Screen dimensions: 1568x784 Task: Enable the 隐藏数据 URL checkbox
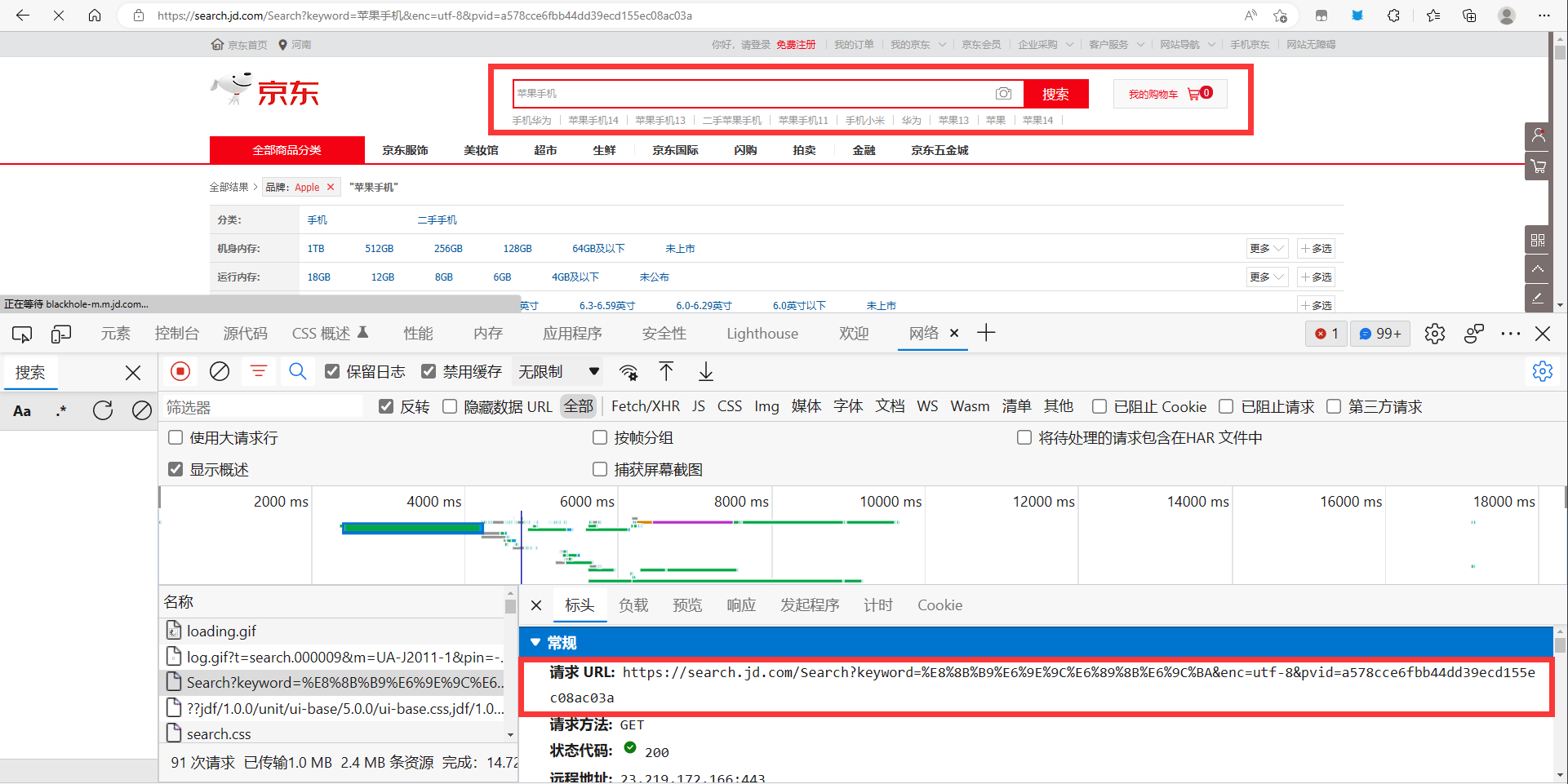(x=450, y=406)
